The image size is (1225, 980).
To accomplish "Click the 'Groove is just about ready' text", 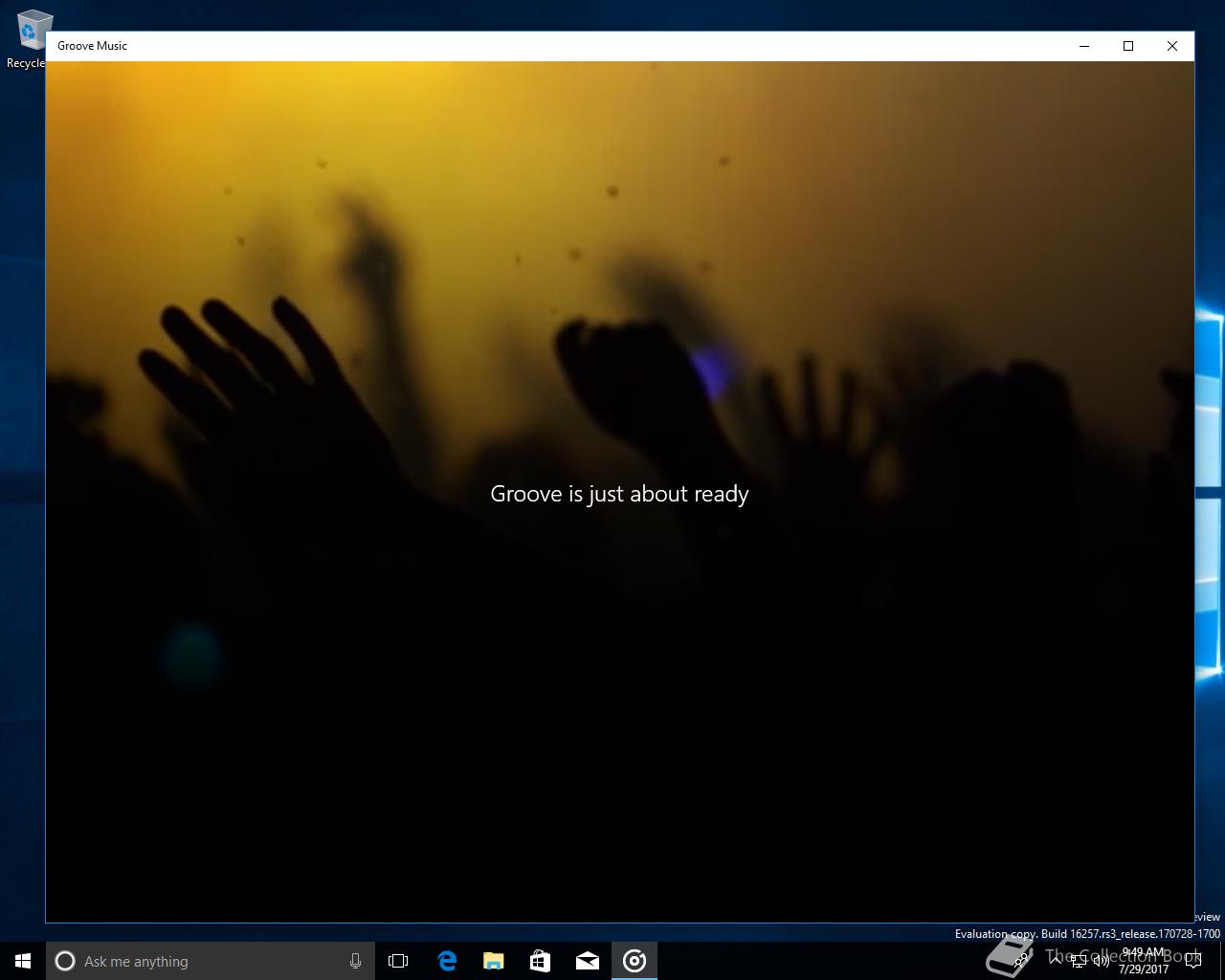I will (619, 494).
